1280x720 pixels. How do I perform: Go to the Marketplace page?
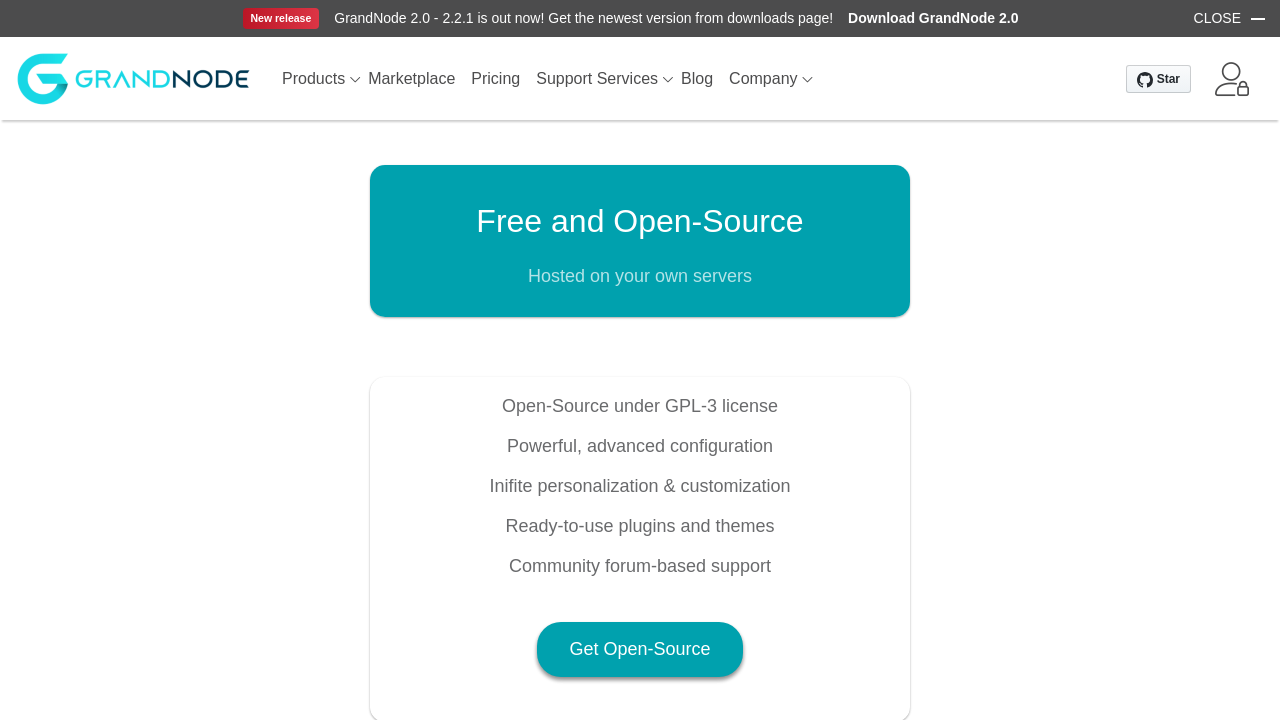[411, 79]
